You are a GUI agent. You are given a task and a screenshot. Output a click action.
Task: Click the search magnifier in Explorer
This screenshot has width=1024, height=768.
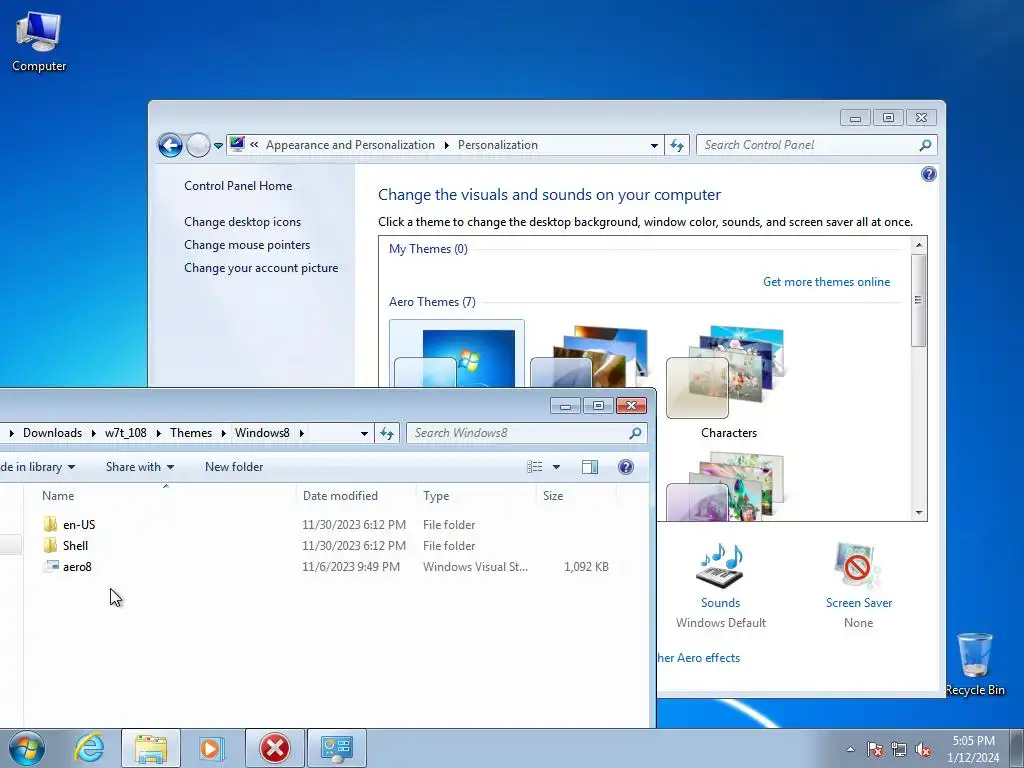pyautogui.click(x=635, y=433)
